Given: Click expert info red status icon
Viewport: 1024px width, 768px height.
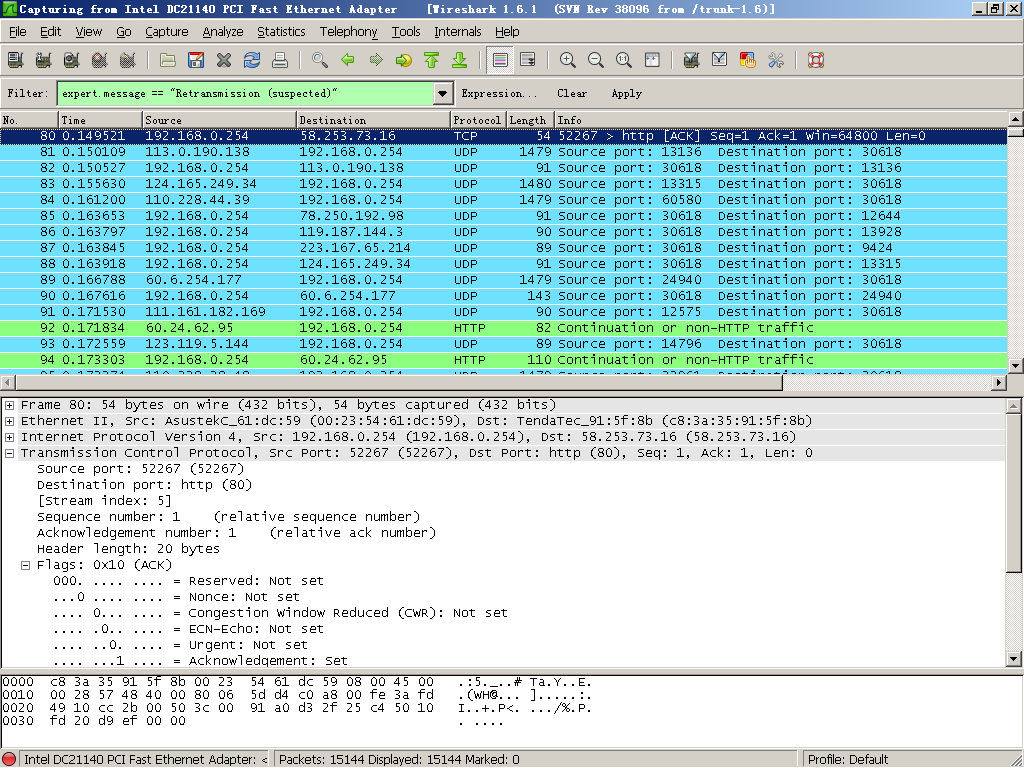Looking at the screenshot, I should [8, 760].
